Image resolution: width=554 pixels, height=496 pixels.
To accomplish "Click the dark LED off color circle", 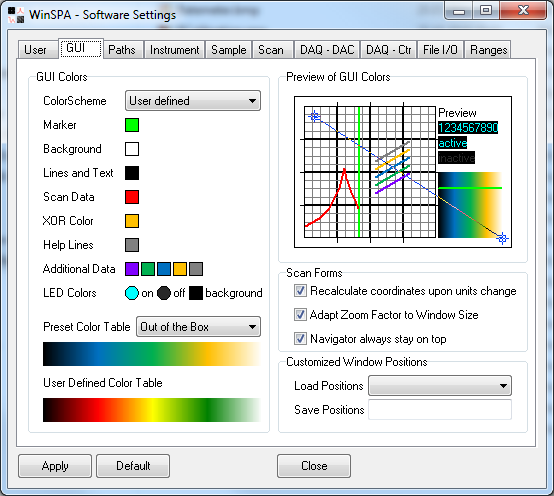I will coord(164,293).
